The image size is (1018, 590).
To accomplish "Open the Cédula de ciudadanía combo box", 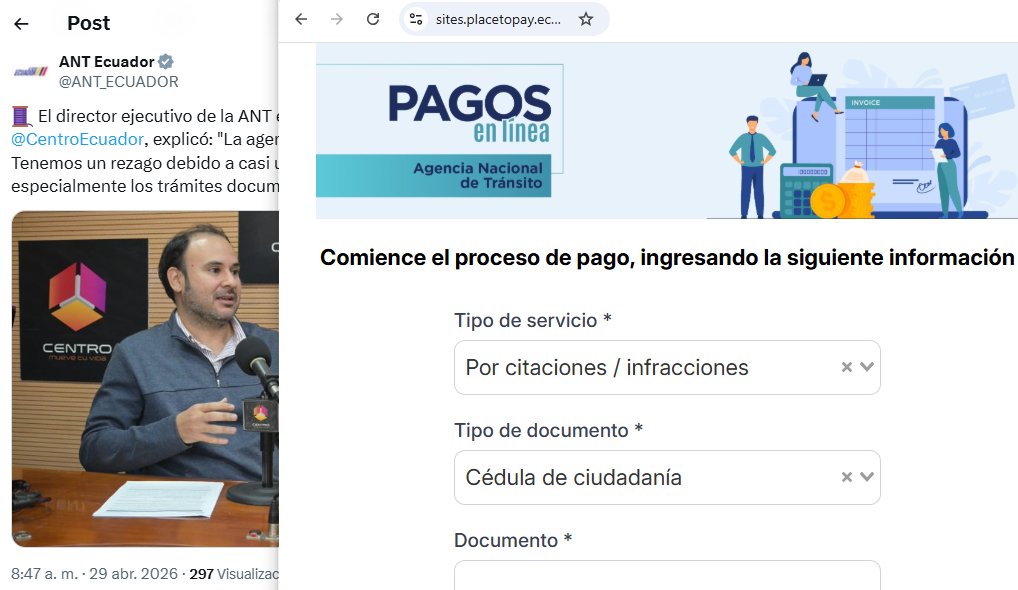I will 667,477.
